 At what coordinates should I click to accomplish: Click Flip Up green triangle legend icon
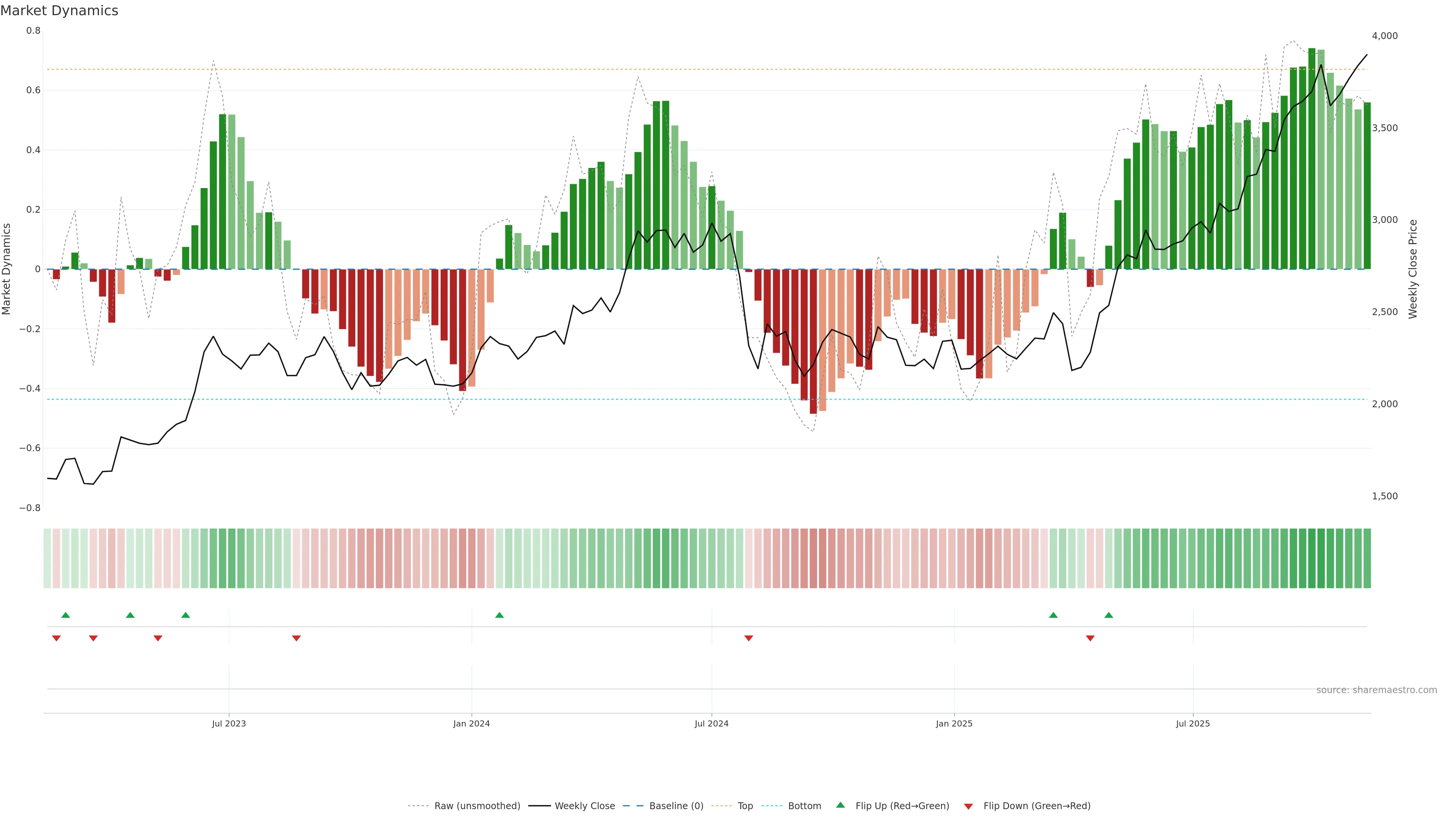pos(841,805)
